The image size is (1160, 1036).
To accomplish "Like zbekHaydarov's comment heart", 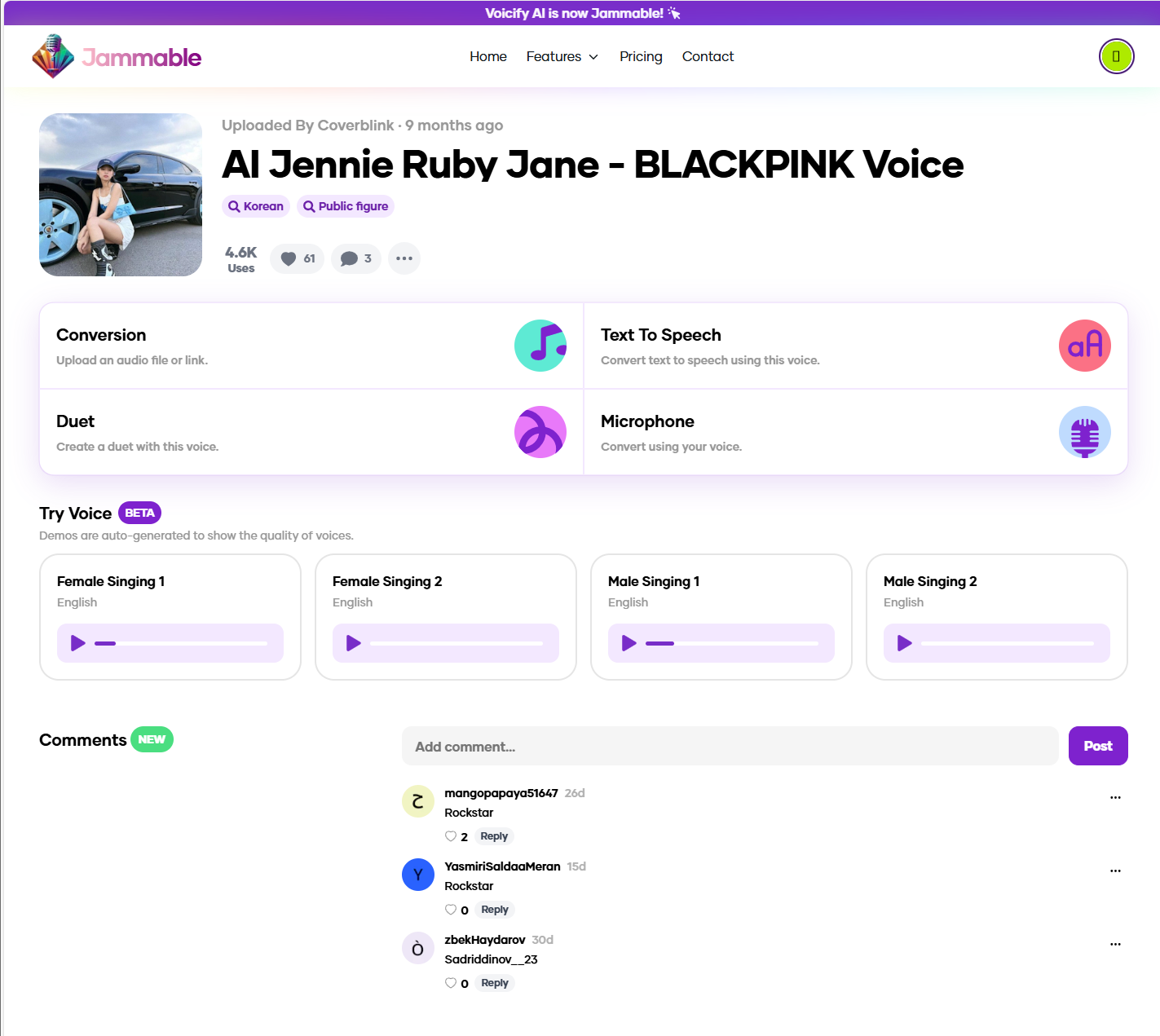I will click(x=451, y=983).
